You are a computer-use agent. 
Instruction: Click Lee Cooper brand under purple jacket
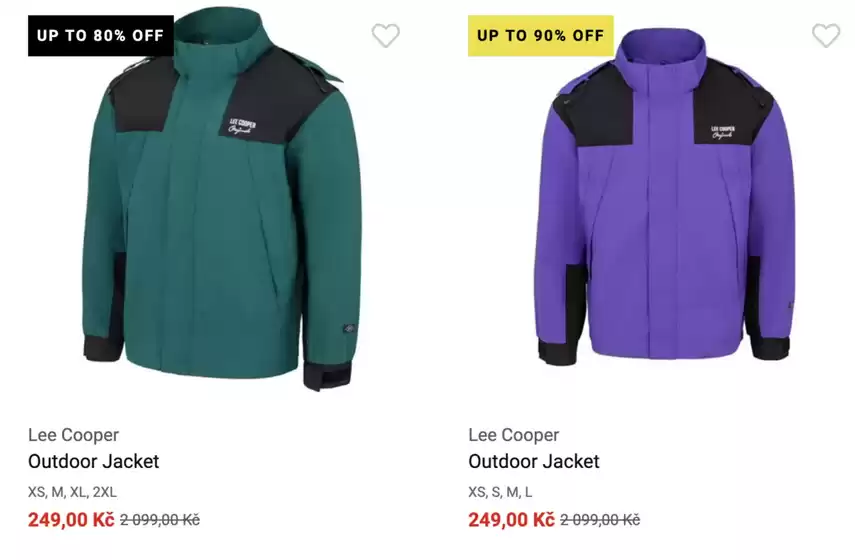click(x=513, y=435)
